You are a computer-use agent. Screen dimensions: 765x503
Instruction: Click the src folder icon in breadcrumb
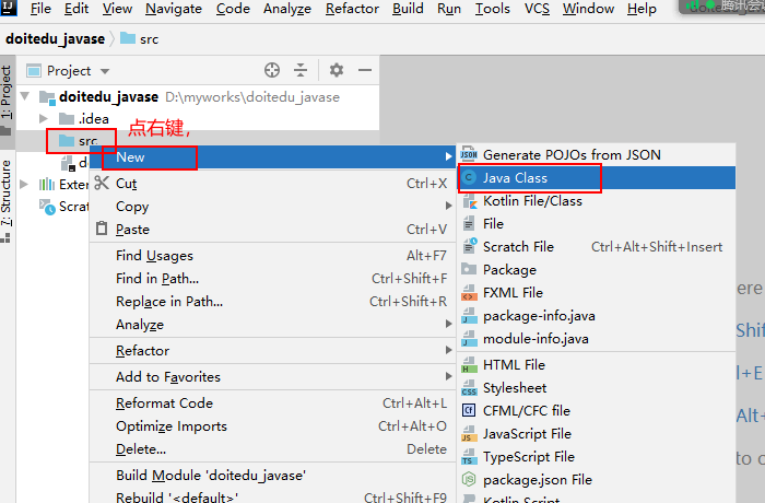point(128,38)
